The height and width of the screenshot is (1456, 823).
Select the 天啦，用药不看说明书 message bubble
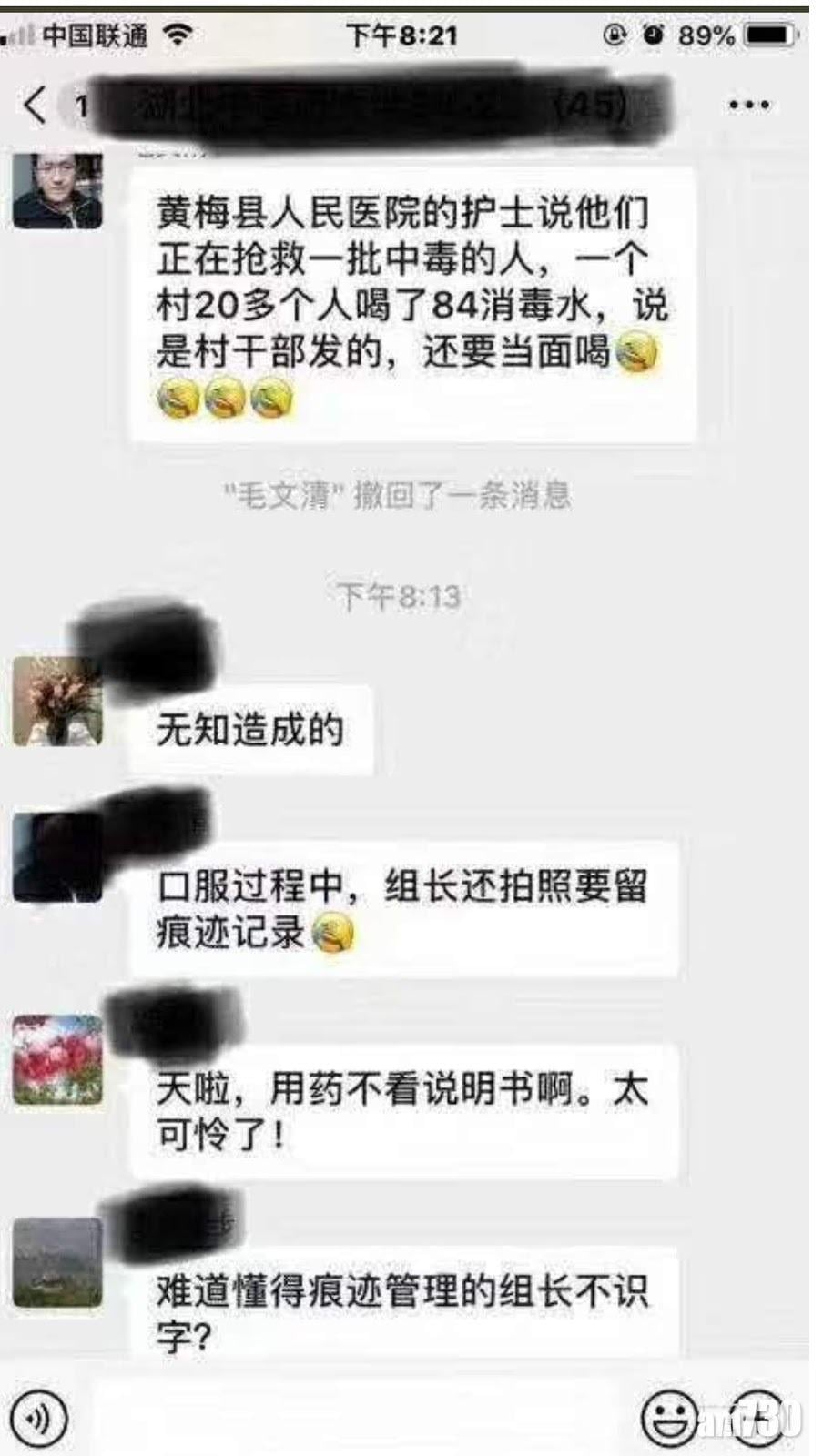(404, 1112)
